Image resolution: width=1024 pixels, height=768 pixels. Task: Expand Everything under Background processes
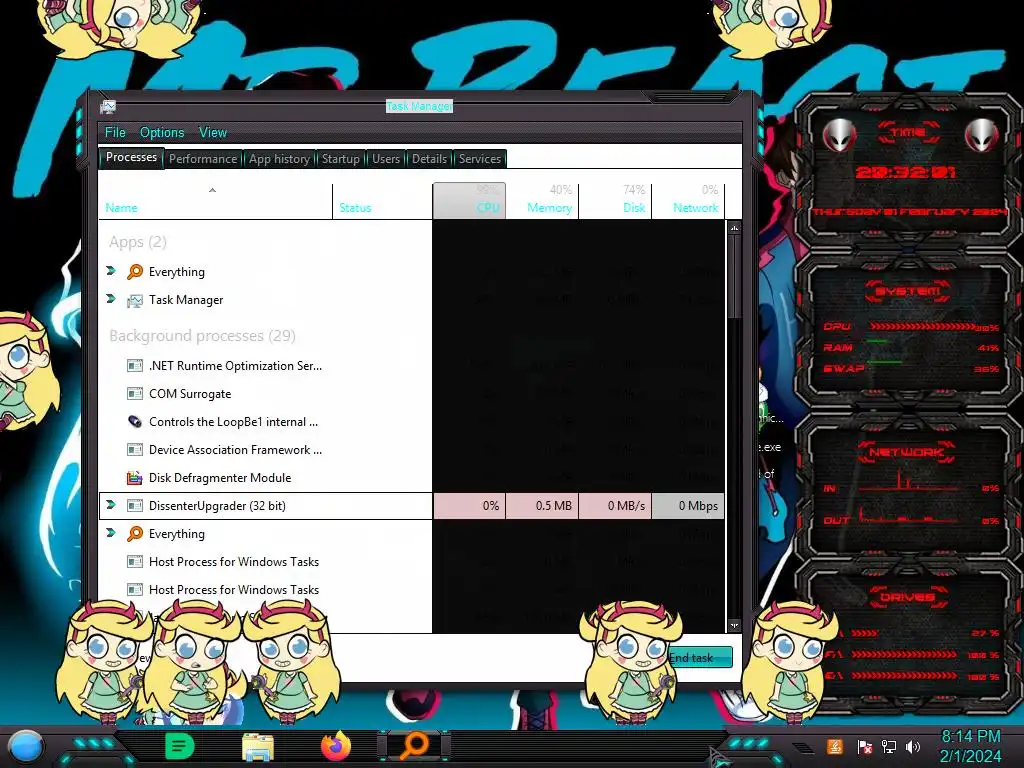[111, 533]
